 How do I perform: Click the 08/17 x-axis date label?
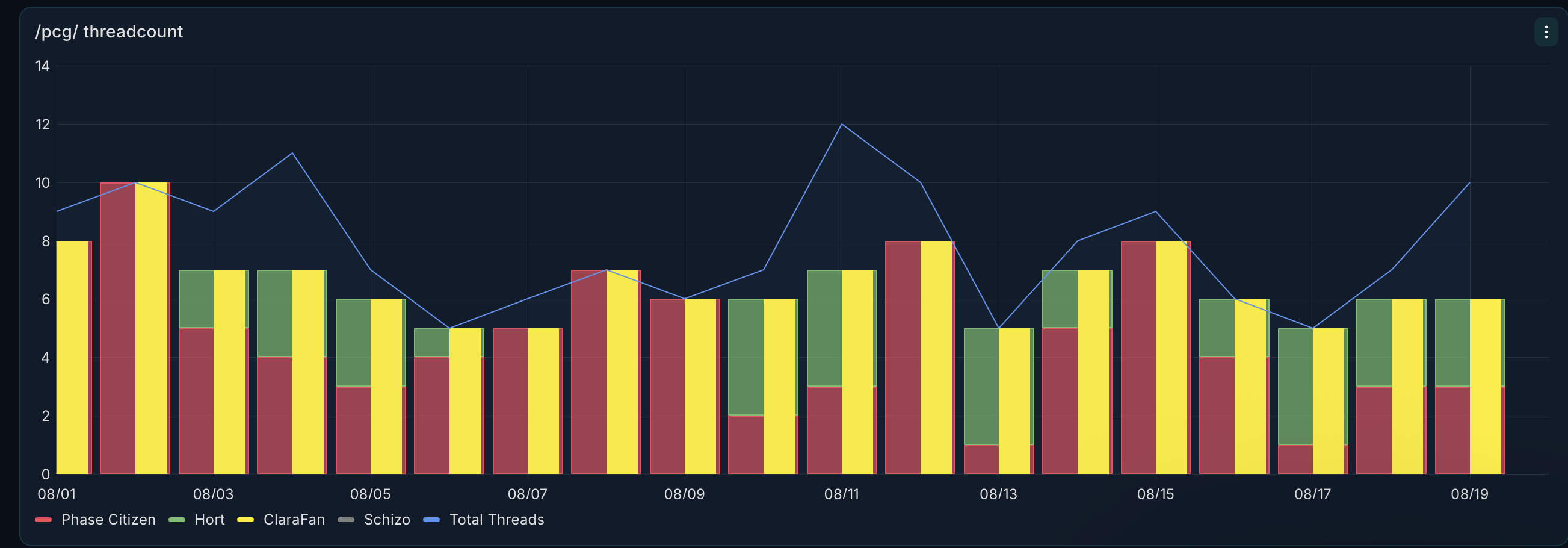pyautogui.click(x=1312, y=494)
